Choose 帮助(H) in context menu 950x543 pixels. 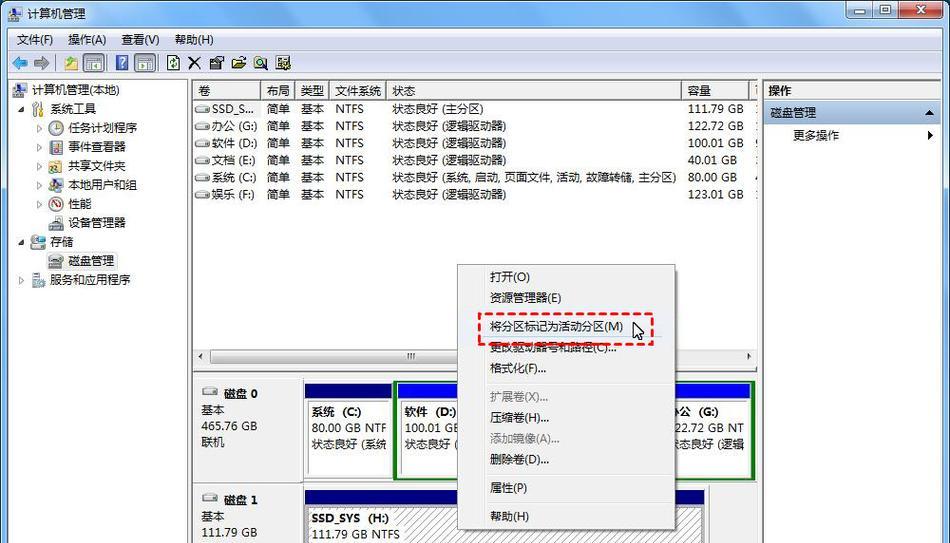click(x=566, y=516)
